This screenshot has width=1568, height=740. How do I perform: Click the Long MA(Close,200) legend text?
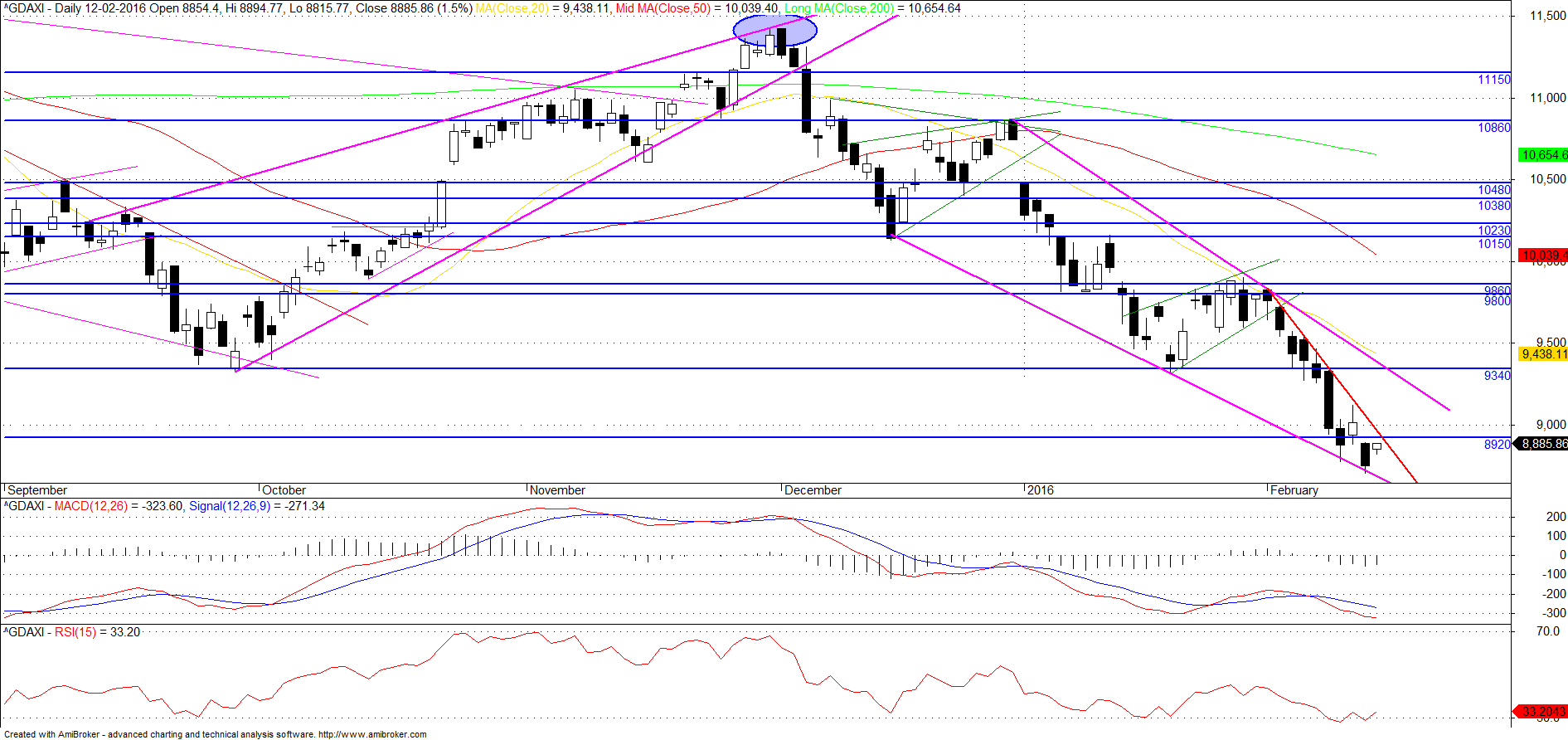(x=839, y=8)
